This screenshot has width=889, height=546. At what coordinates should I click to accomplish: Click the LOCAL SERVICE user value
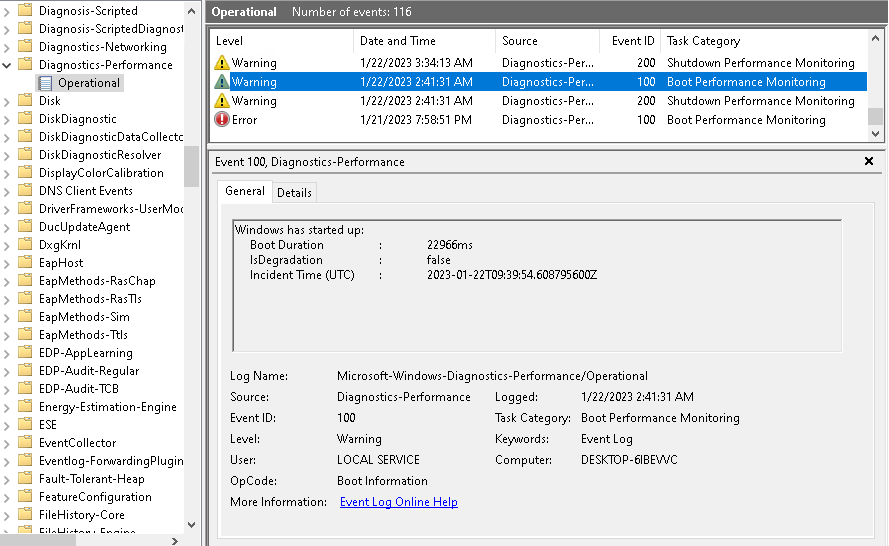378,460
